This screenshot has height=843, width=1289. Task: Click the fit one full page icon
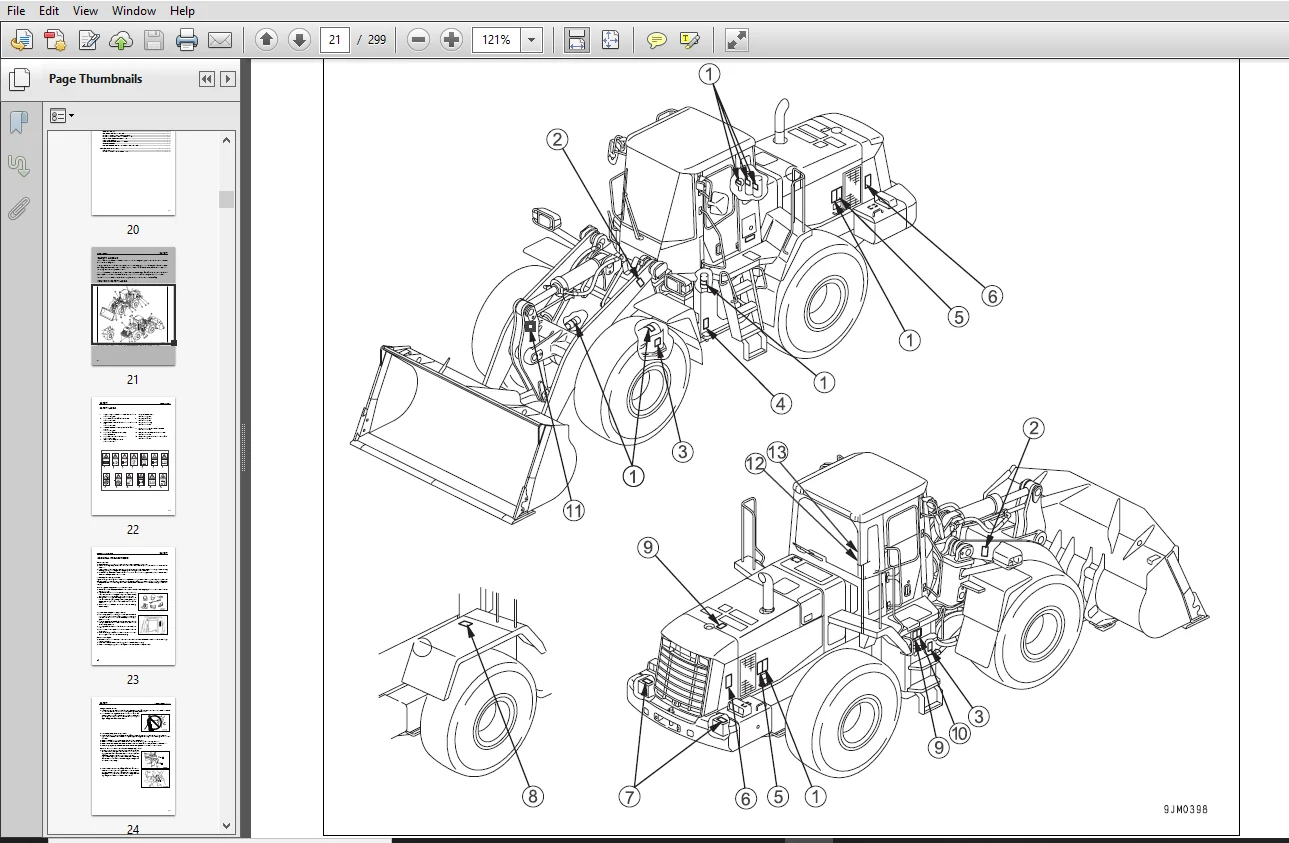coord(610,40)
